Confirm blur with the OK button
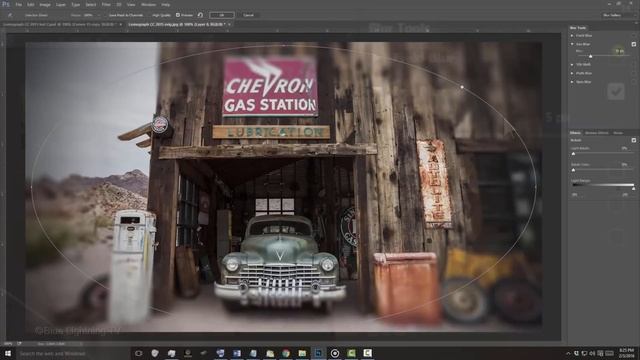 click(x=222, y=15)
